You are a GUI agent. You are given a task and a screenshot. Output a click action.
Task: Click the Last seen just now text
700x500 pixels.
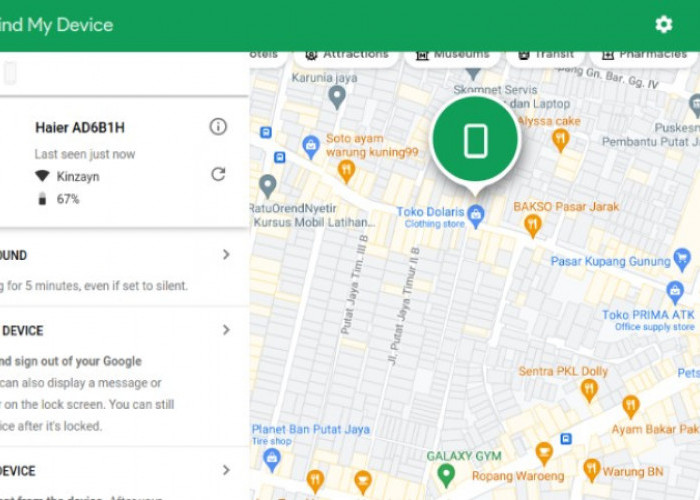(85, 154)
